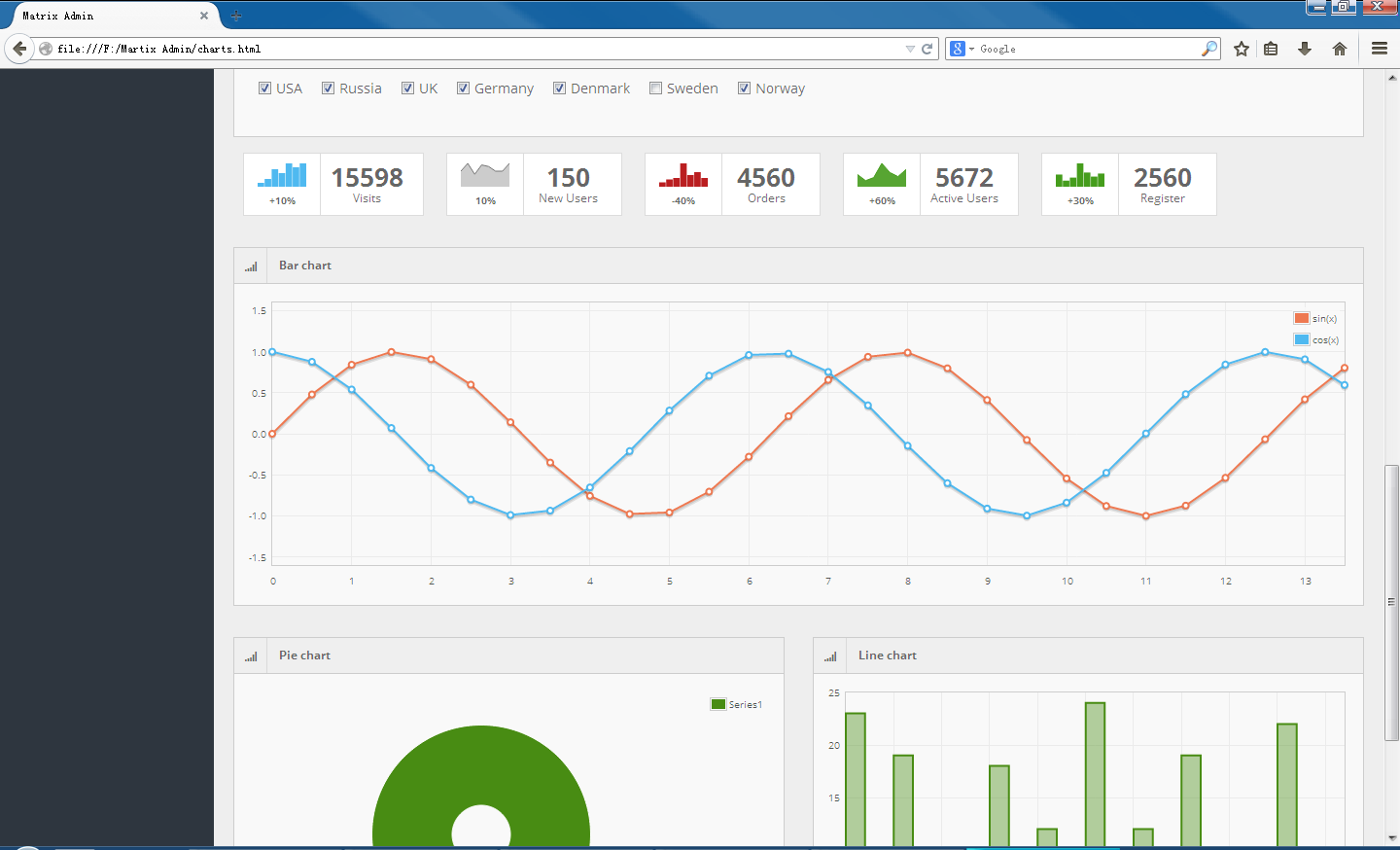1400x850 pixels.
Task: Open a new tab with plus button
Action: pos(236,16)
